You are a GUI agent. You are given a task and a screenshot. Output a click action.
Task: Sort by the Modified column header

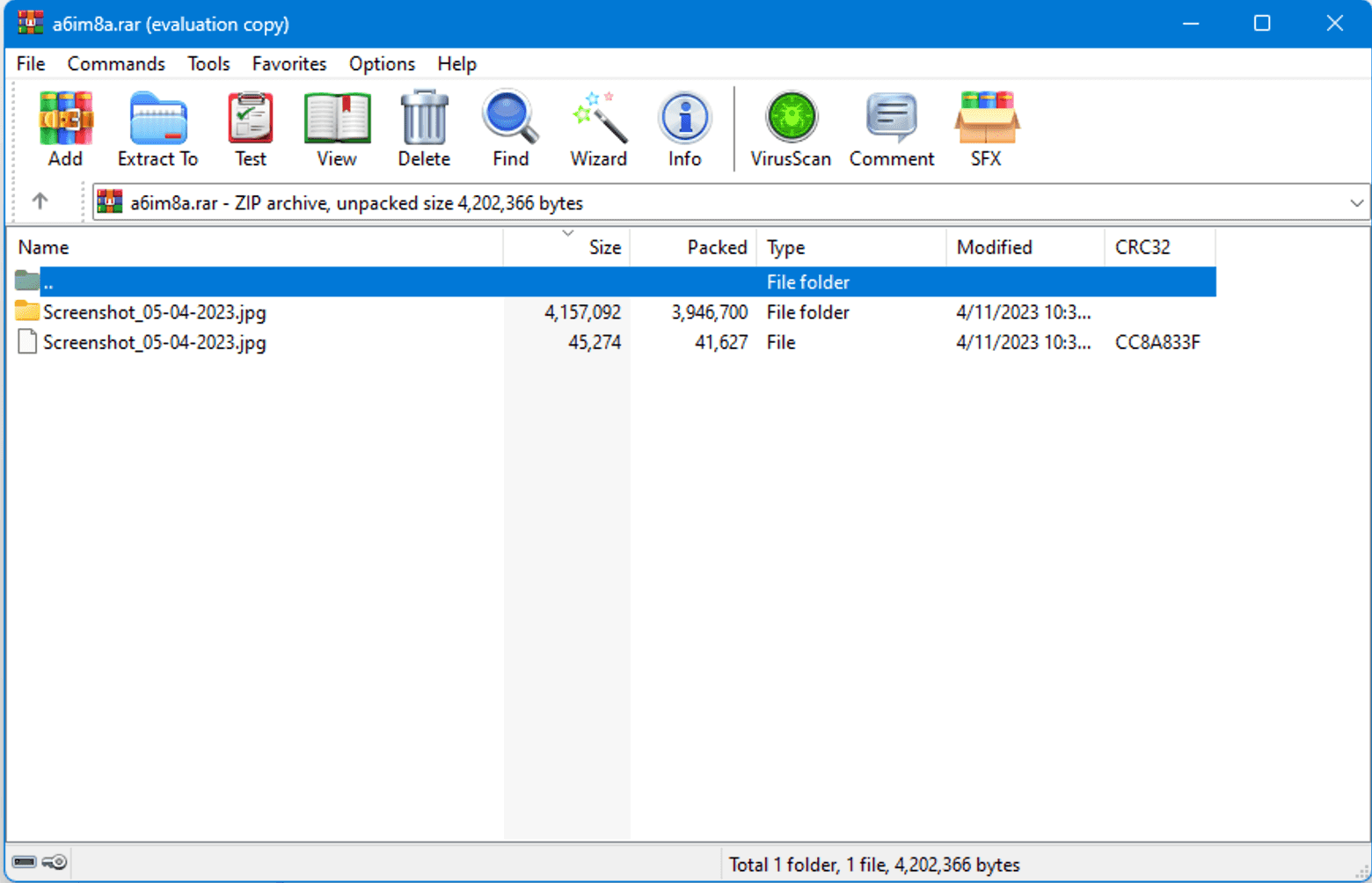[994, 248]
